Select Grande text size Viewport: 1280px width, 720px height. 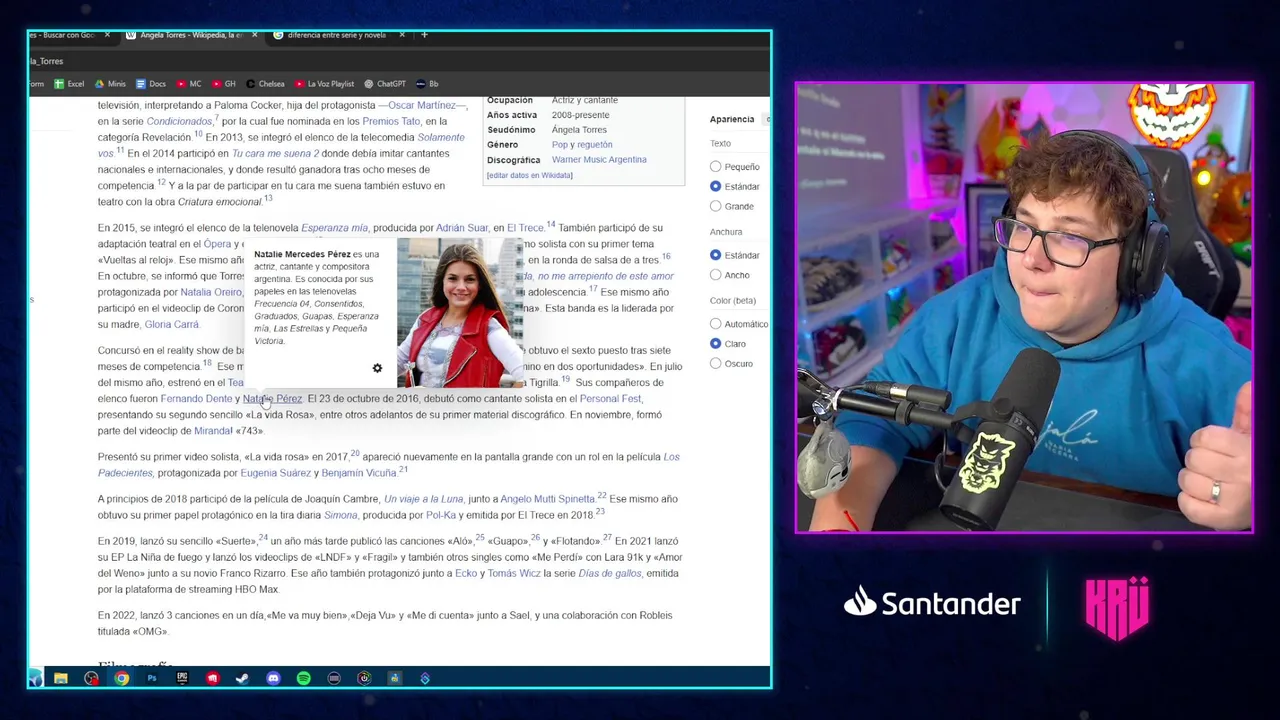pyautogui.click(x=715, y=206)
